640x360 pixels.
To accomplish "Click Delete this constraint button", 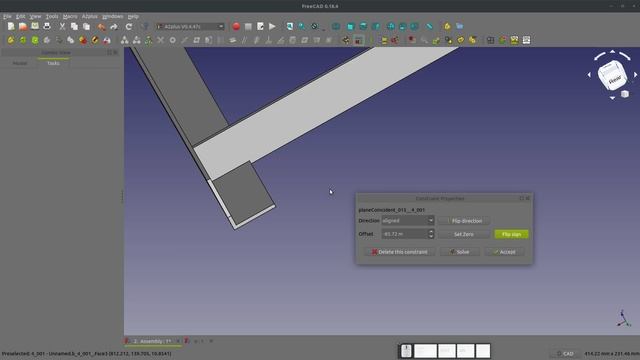I will 400,252.
